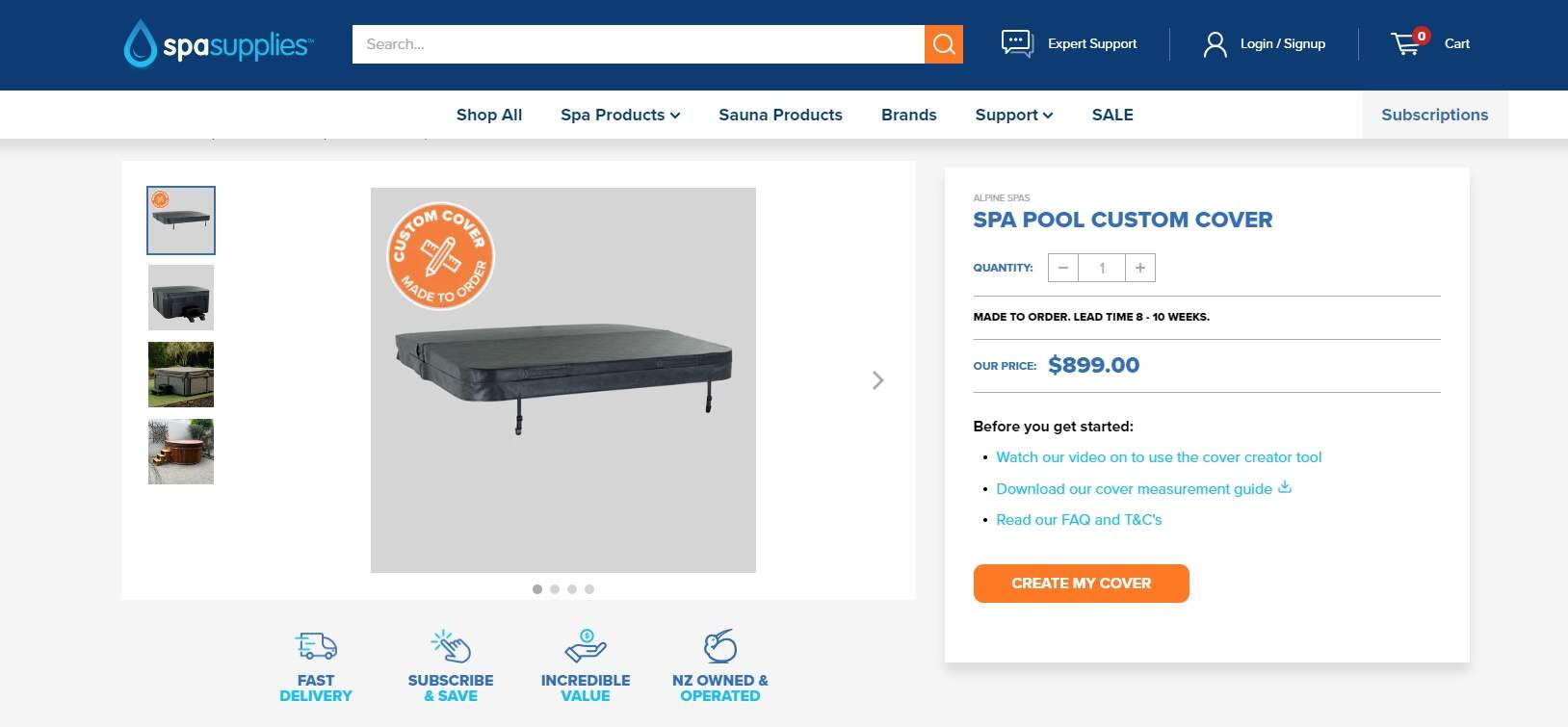Image resolution: width=1568 pixels, height=727 pixels.
Task: Click the user account profile icon
Action: 1215,44
